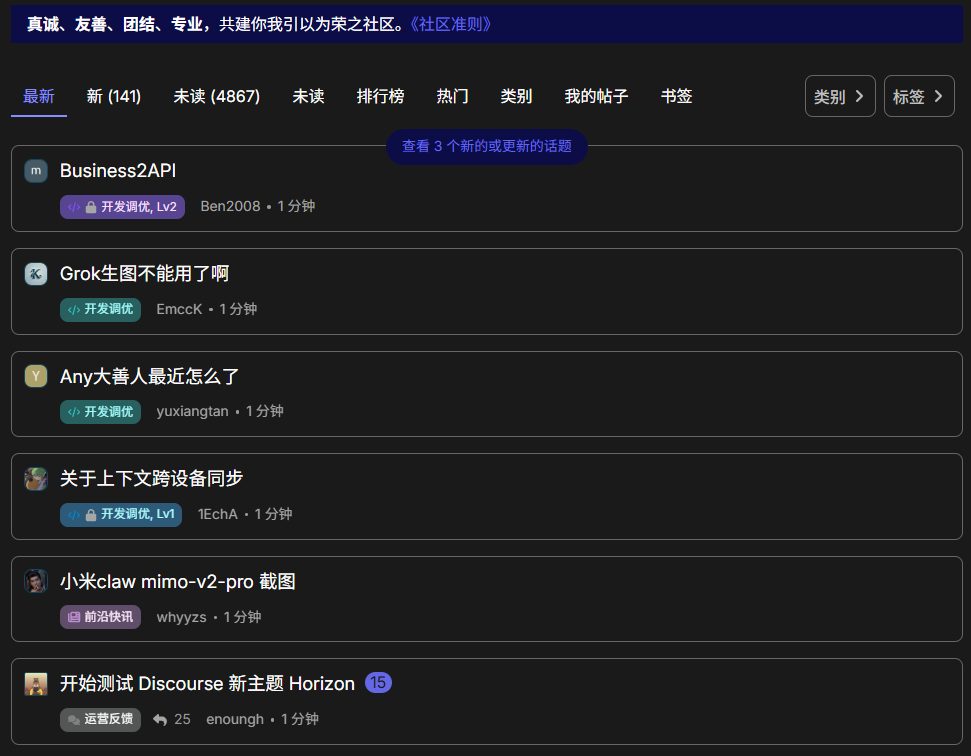This screenshot has width=971, height=756.
Task: Click username Ben2008
Action: coord(230,206)
